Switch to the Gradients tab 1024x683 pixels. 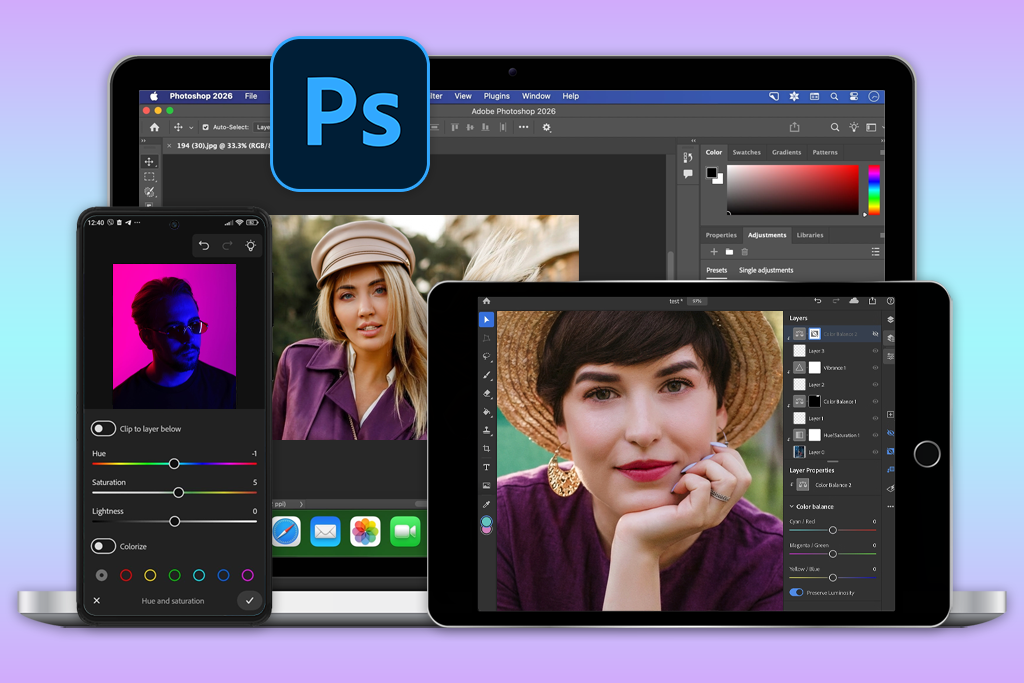(x=786, y=152)
